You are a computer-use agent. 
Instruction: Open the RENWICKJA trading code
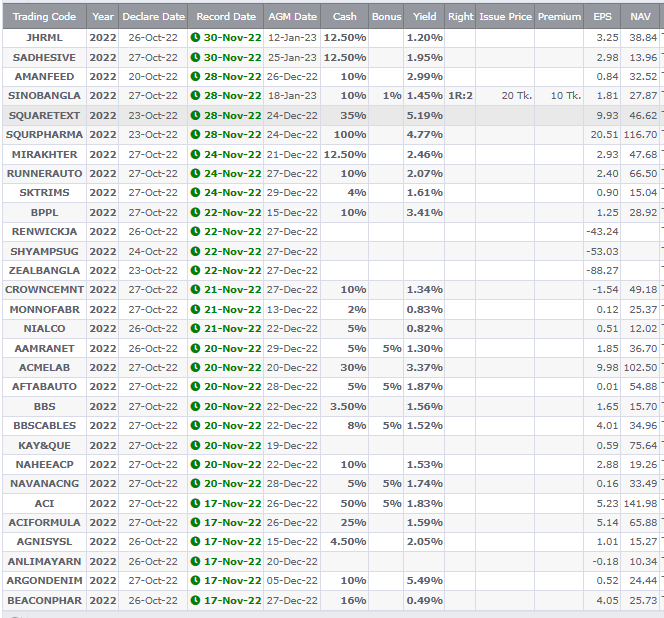pos(44,232)
